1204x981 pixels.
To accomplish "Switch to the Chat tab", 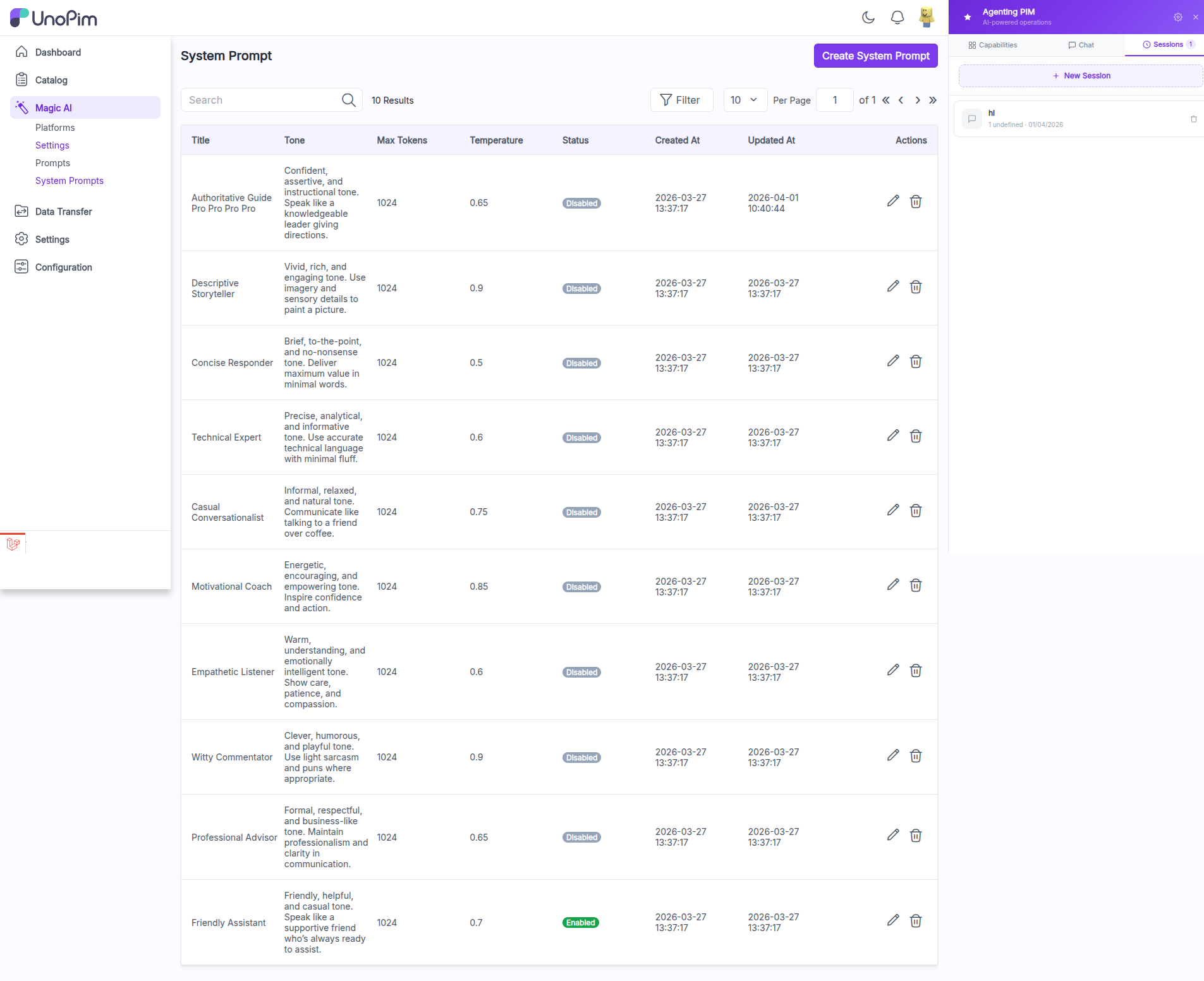I will 1081,45.
